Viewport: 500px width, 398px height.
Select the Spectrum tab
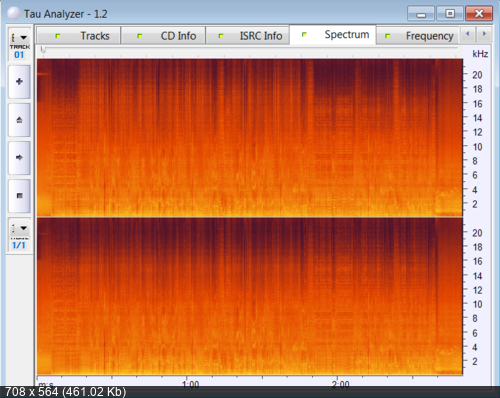click(333, 35)
